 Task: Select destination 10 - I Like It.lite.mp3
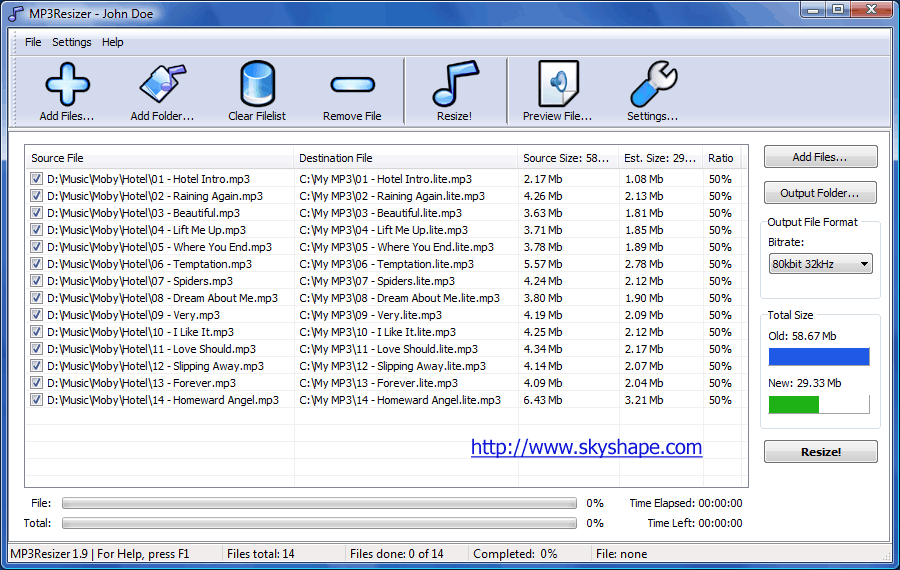pos(377,332)
